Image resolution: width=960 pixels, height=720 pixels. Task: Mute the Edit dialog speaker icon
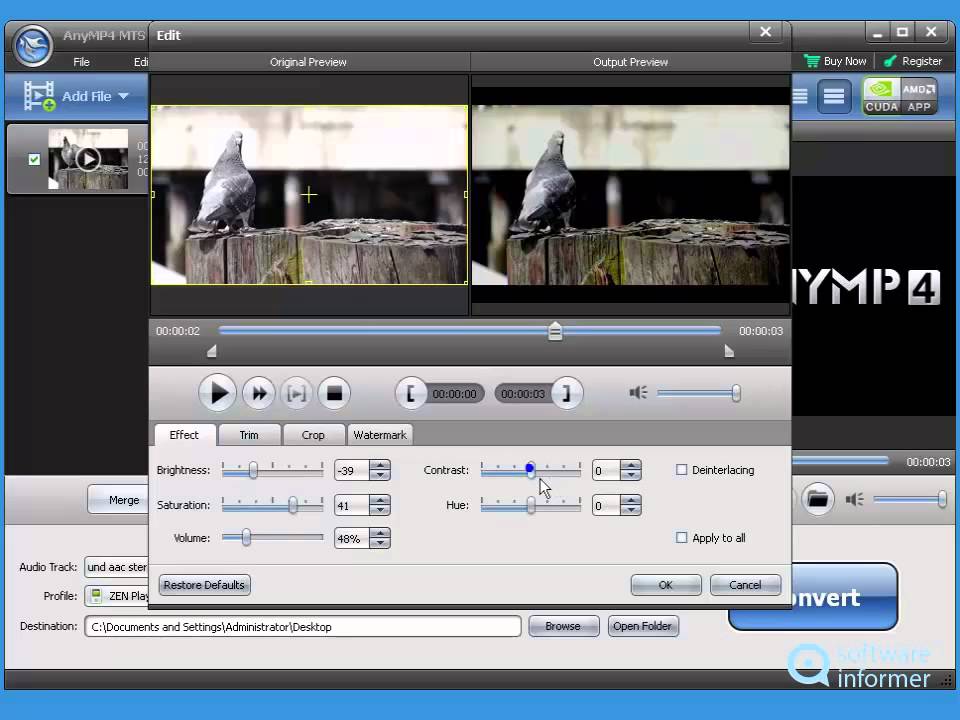[638, 392]
